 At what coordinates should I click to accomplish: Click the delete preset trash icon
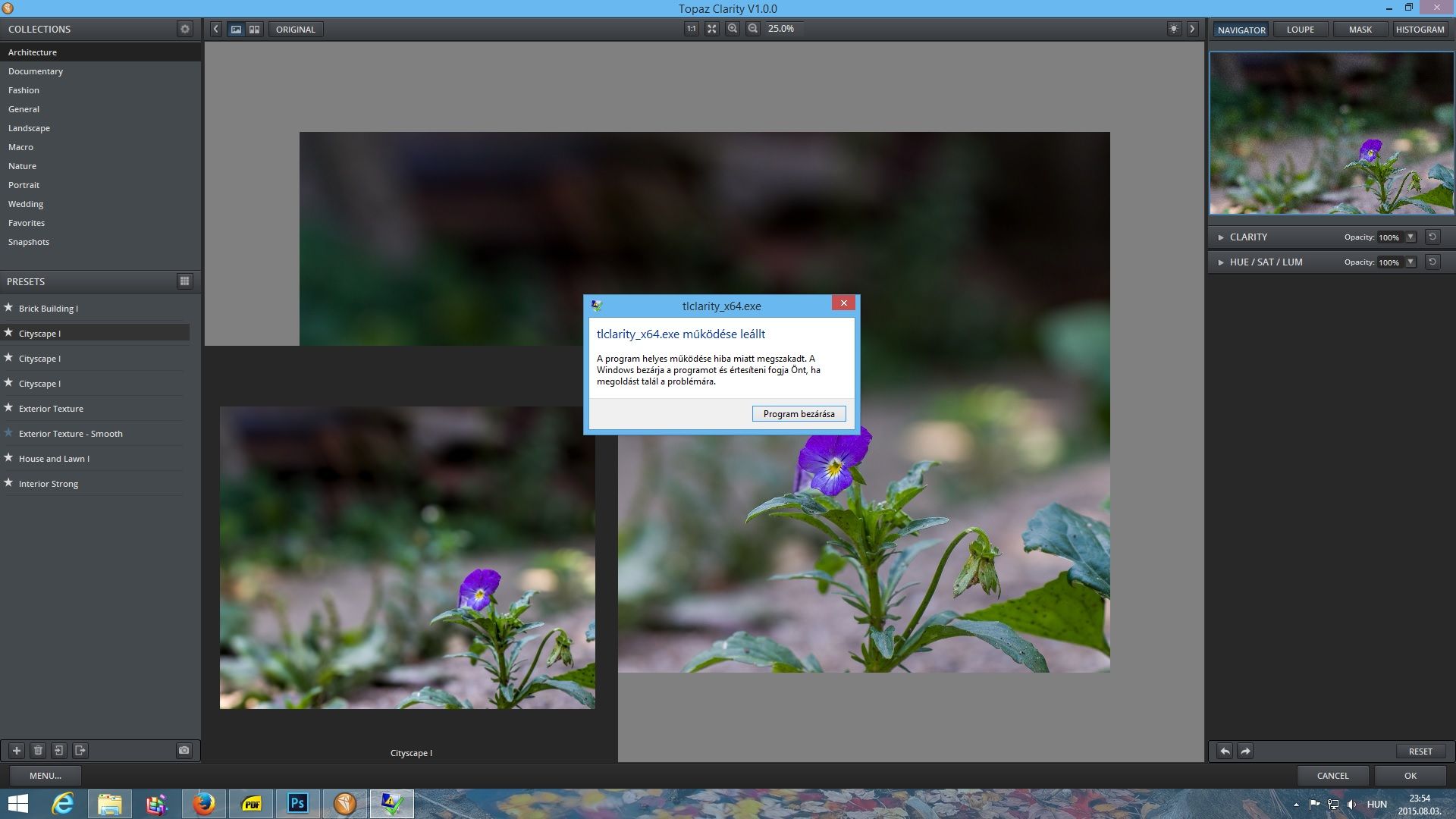tap(38, 751)
